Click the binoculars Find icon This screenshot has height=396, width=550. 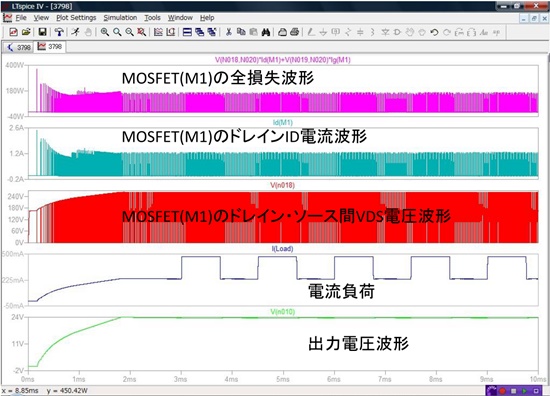(x=266, y=32)
